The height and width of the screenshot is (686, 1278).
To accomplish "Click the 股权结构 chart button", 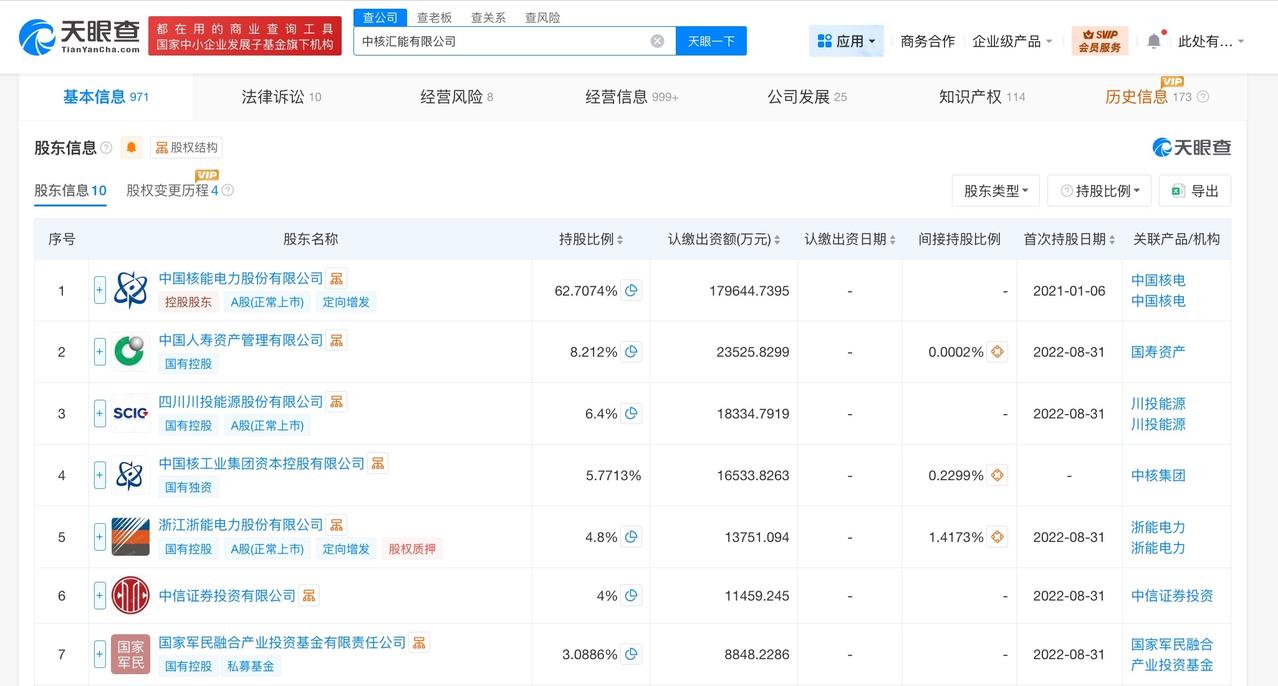I will point(186,148).
